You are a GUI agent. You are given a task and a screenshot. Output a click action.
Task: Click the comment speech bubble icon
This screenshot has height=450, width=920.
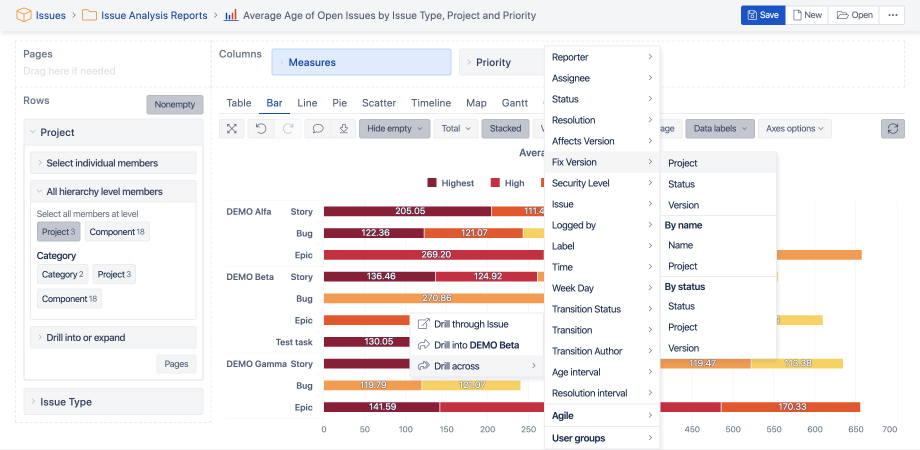tap(318, 128)
